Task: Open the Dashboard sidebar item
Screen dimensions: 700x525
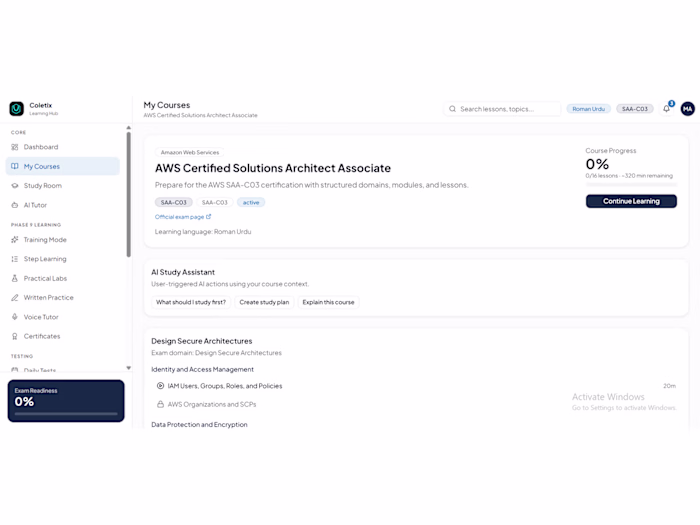Action: pyautogui.click(x=62, y=147)
